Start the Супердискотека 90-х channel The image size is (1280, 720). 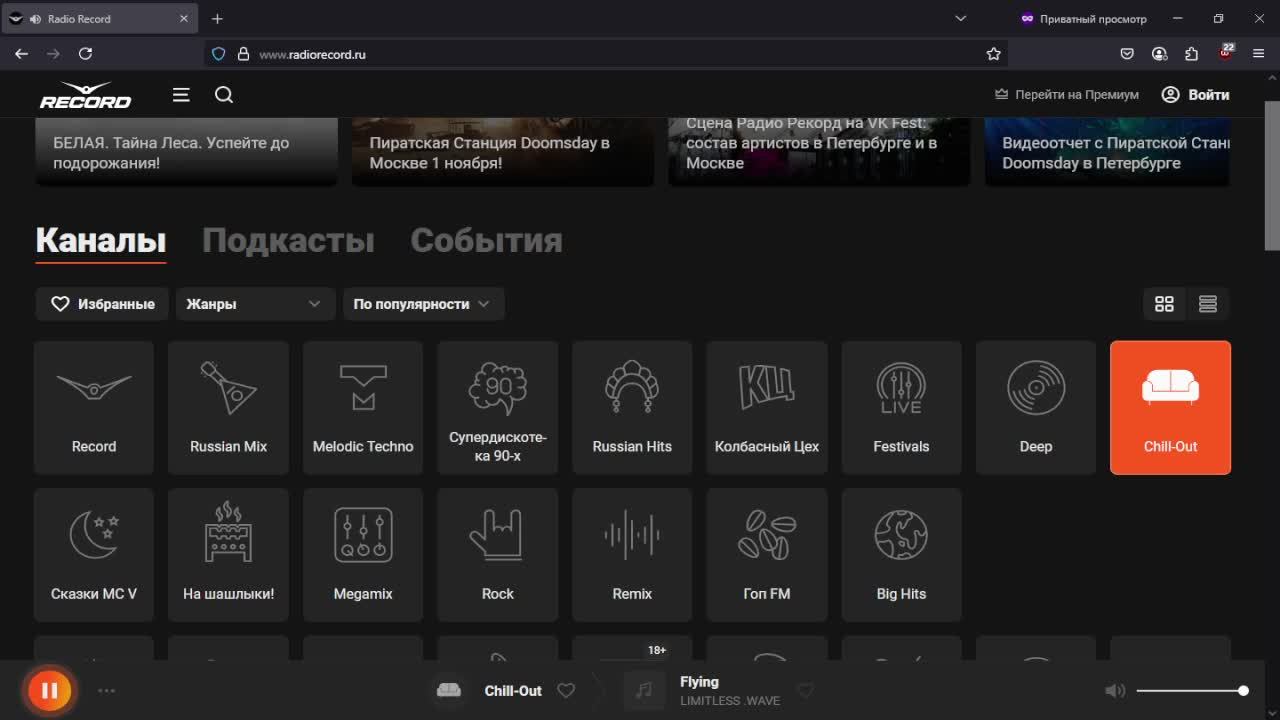click(x=498, y=408)
